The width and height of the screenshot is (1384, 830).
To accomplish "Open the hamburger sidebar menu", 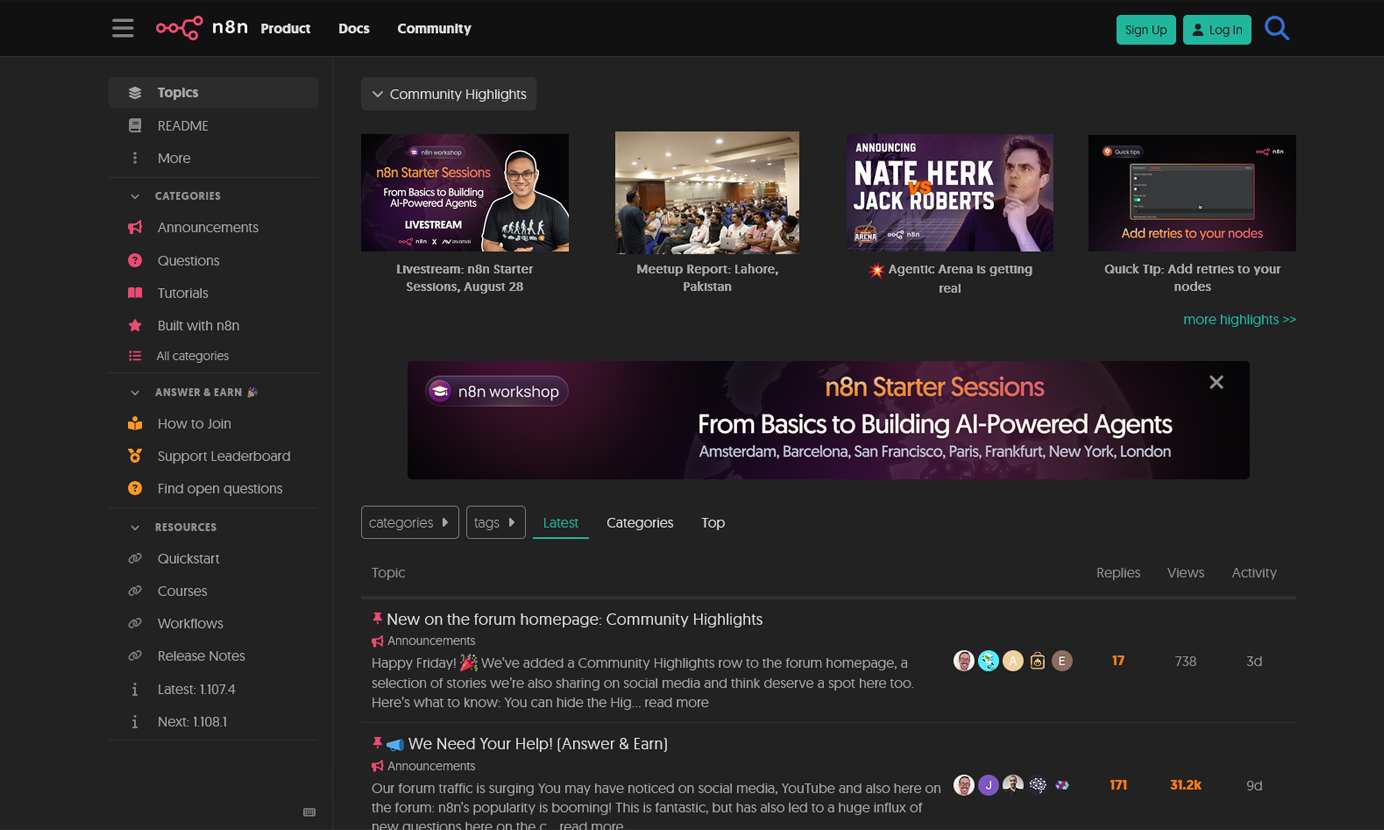I will pos(123,28).
